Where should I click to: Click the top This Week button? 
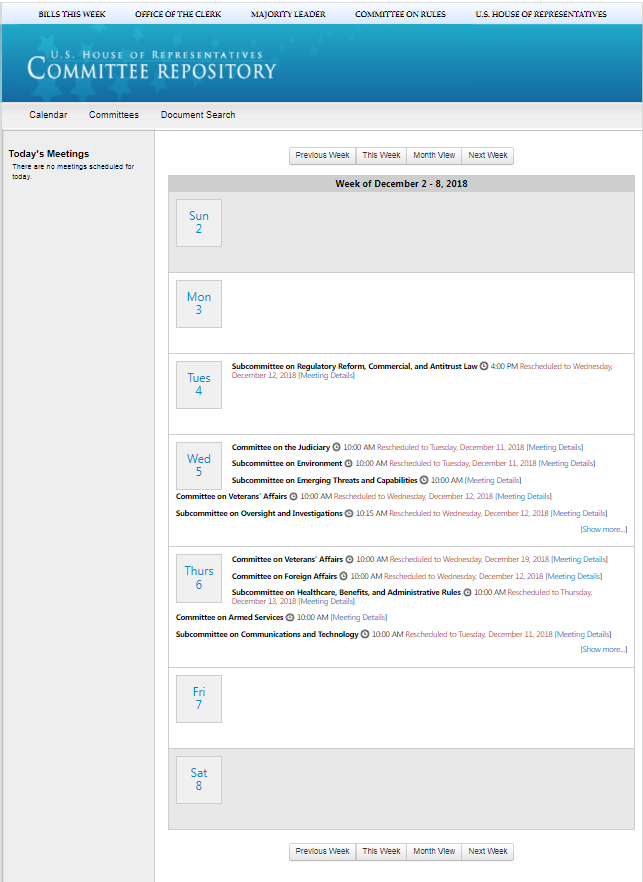(381, 156)
